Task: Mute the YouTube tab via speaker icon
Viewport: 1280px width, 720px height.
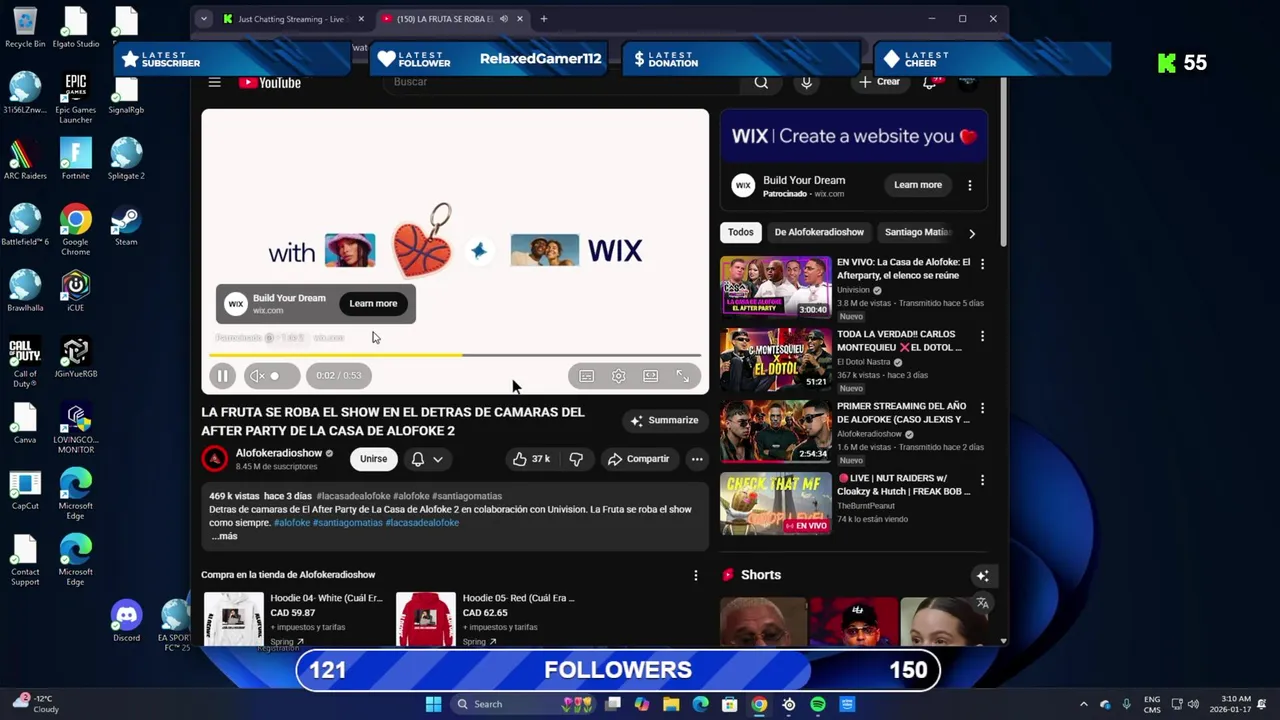Action: tap(503, 19)
